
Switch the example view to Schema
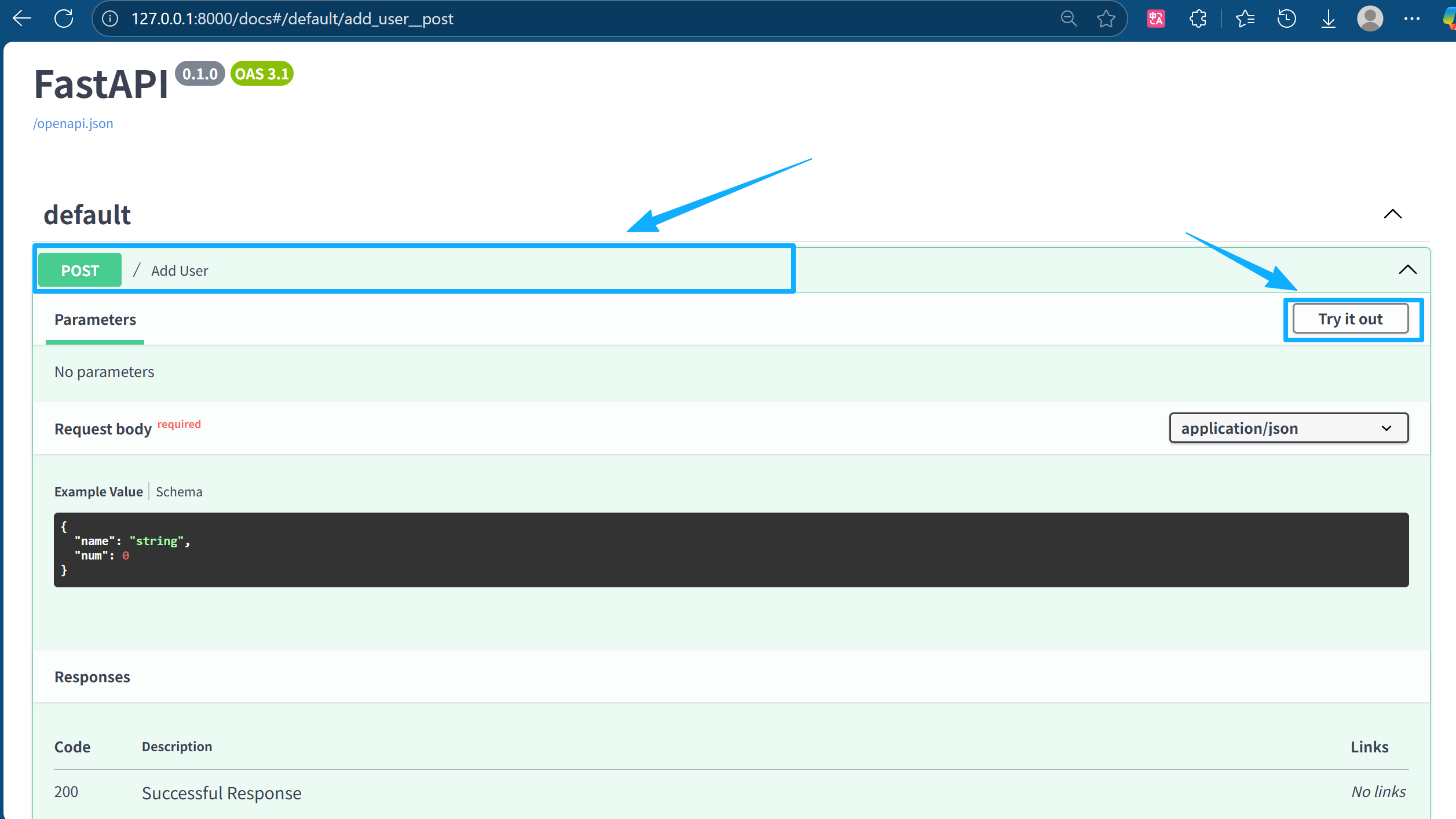[179, 491]
